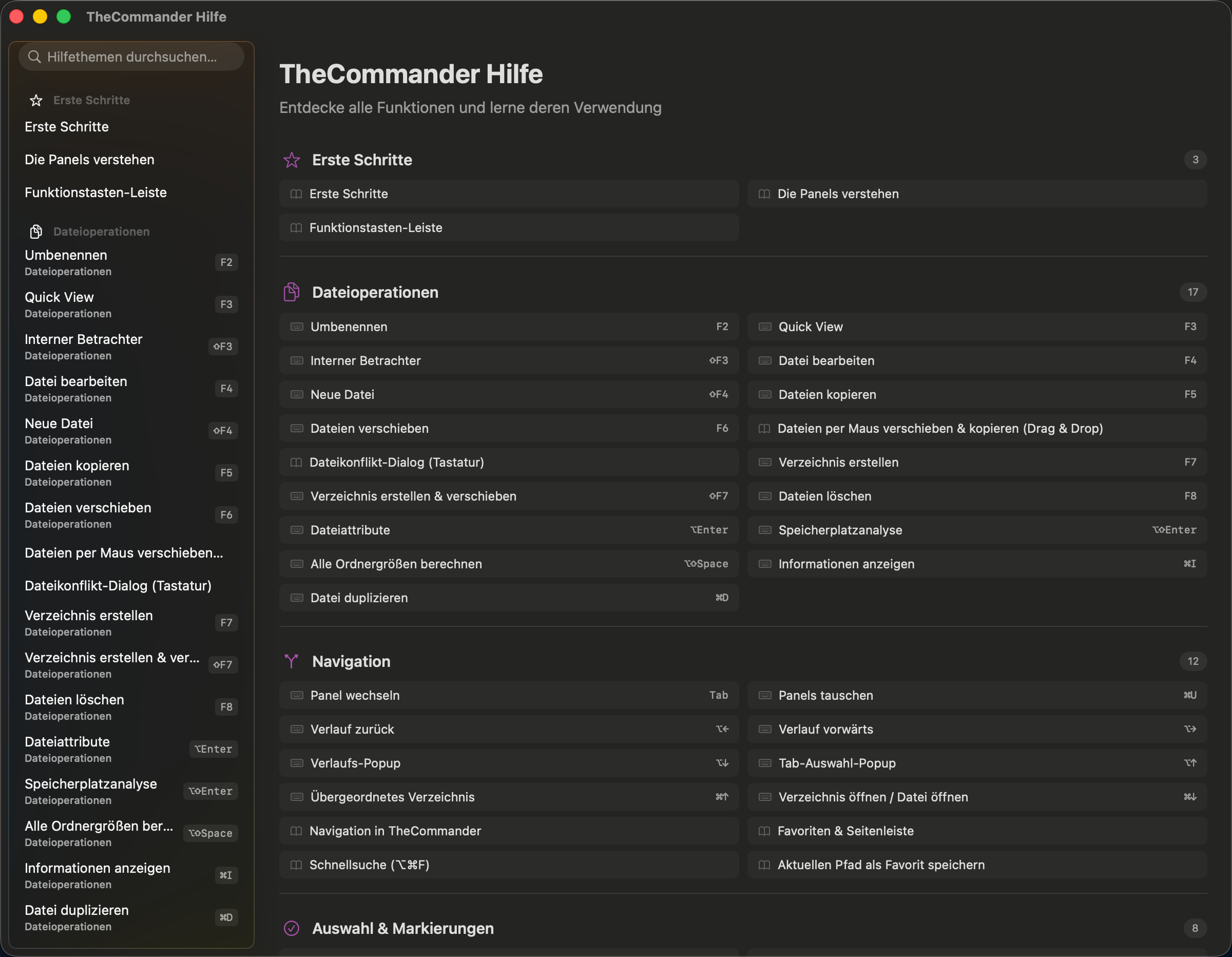This screenshot has width=1232, height=957.
Task: Click the keyboard icon beside Tab-Auswahl-Popup card
Action: pos(765,763)
